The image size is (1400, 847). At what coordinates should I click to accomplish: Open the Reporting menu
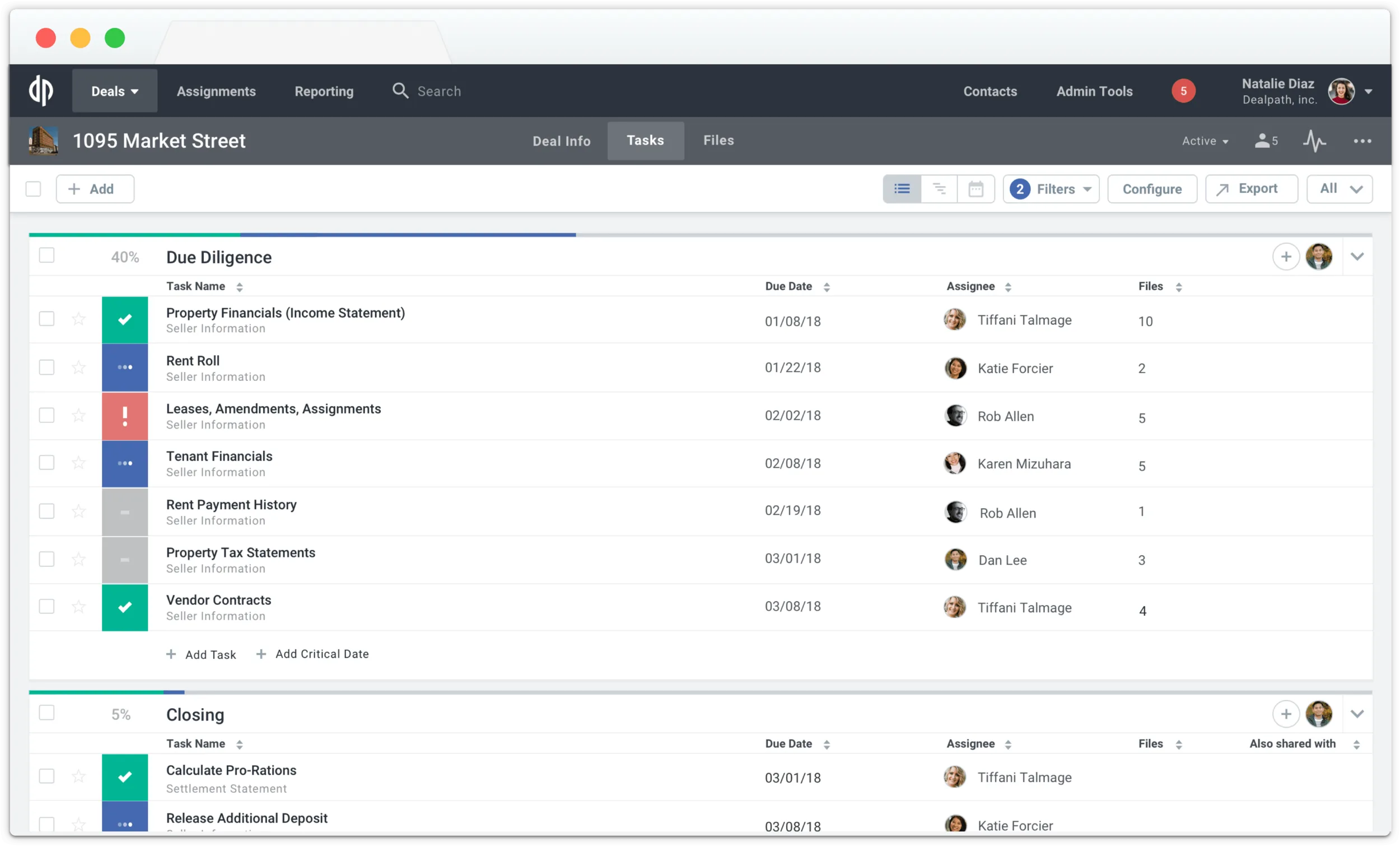click(323, 91)
